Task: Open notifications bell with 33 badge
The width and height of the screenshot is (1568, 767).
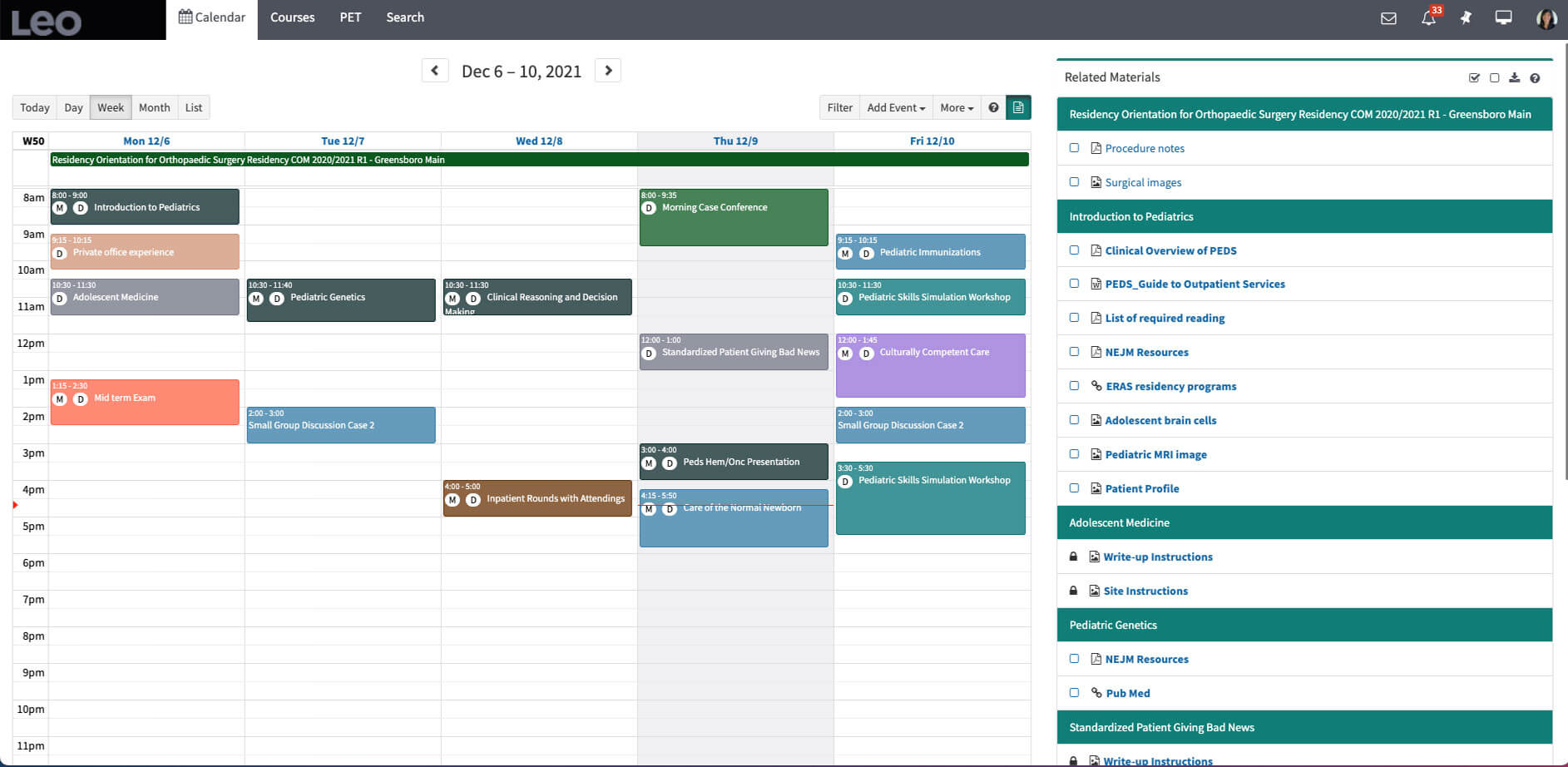Action: (x=1428, y=18)
